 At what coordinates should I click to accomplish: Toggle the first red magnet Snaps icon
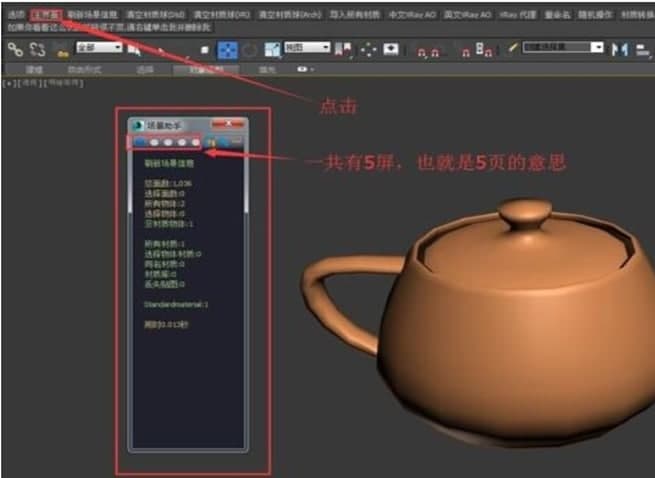[x=422, y=52]
